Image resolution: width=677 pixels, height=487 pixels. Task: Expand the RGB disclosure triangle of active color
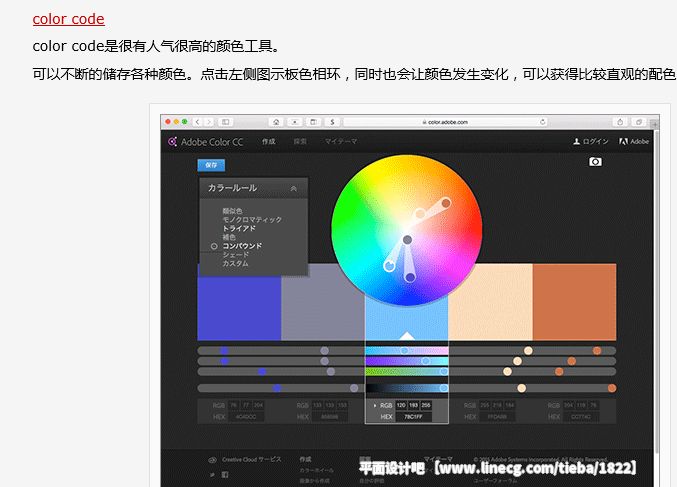[374, 405]
